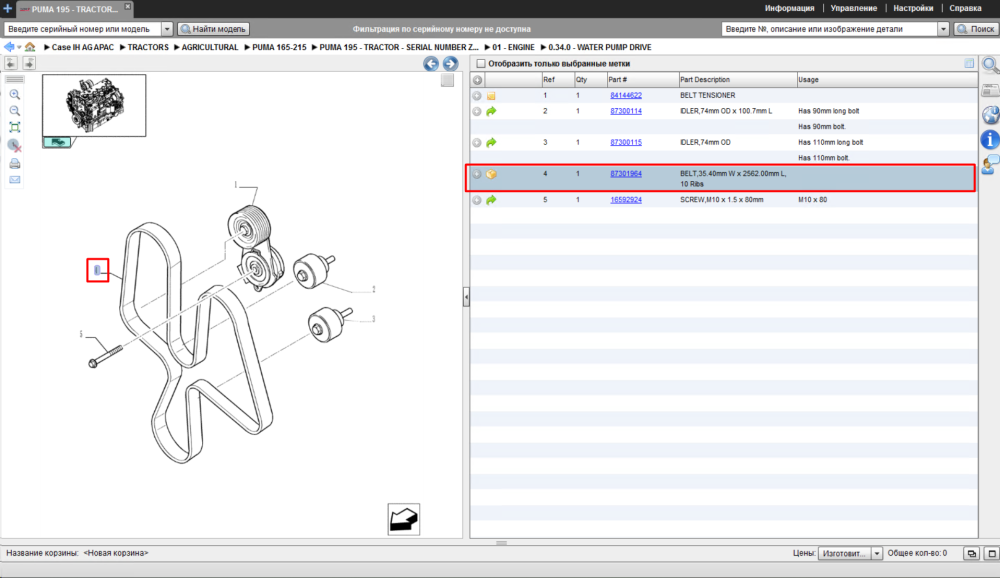This screenshot has height=578, width=1000.
Task: Open column chooser icon above parts table
Action: pos(969,63)
